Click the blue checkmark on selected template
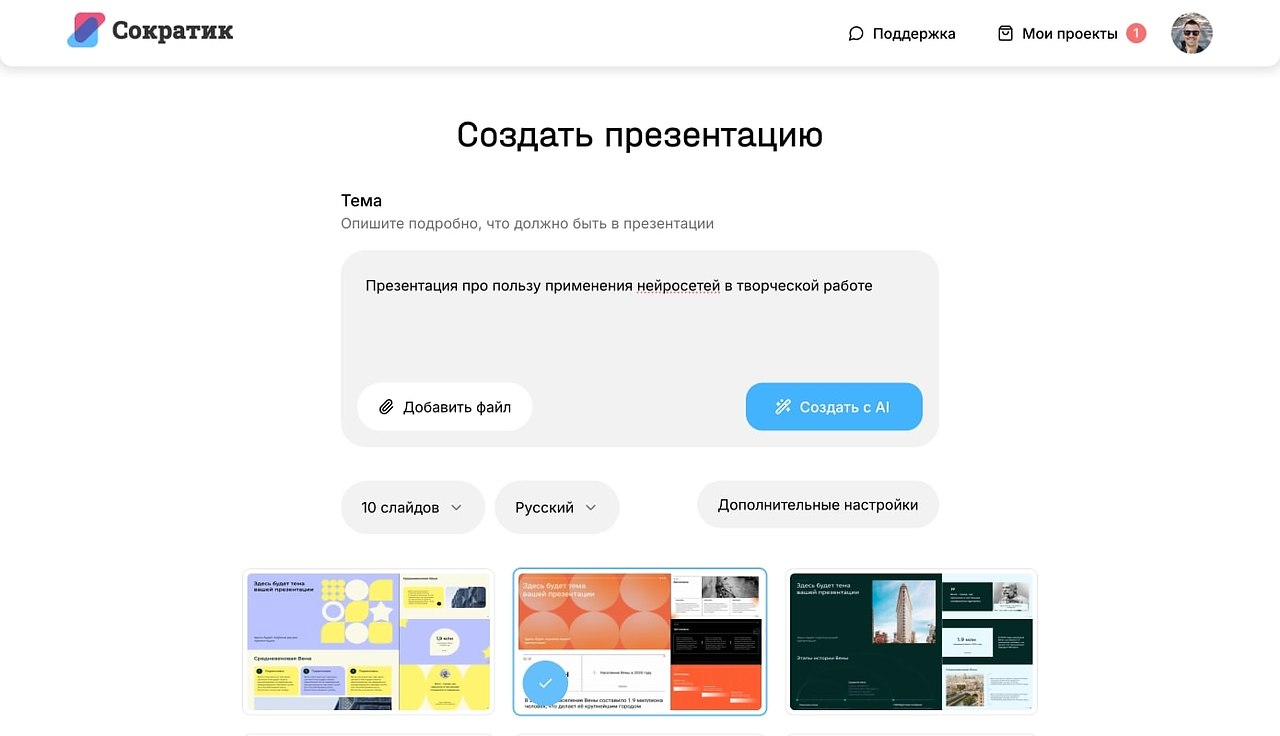The image size is (1280, 736). click(x=545, y=683)
